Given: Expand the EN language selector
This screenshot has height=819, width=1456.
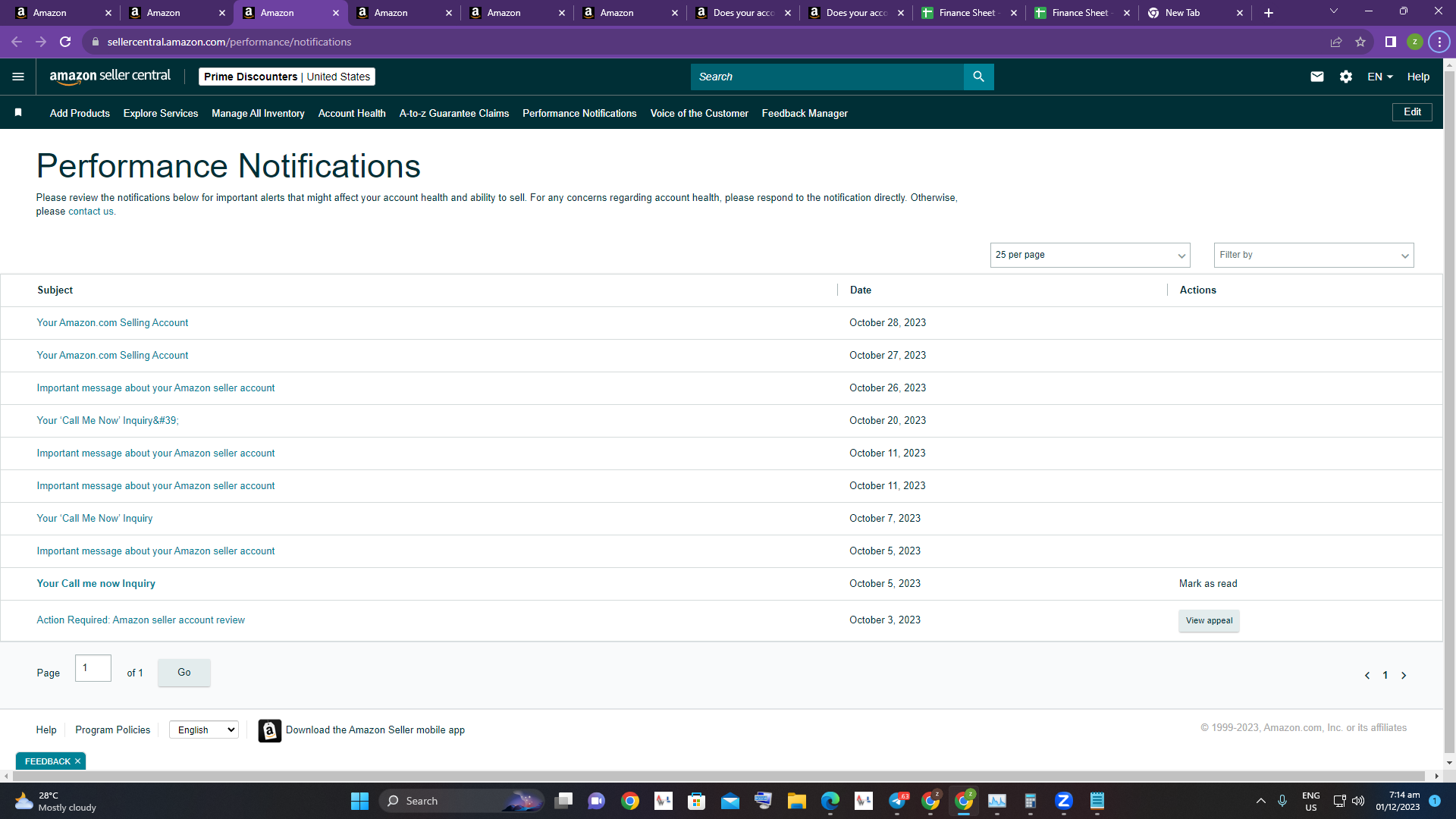Looking at the screenshot, I should click(1380, 77).
